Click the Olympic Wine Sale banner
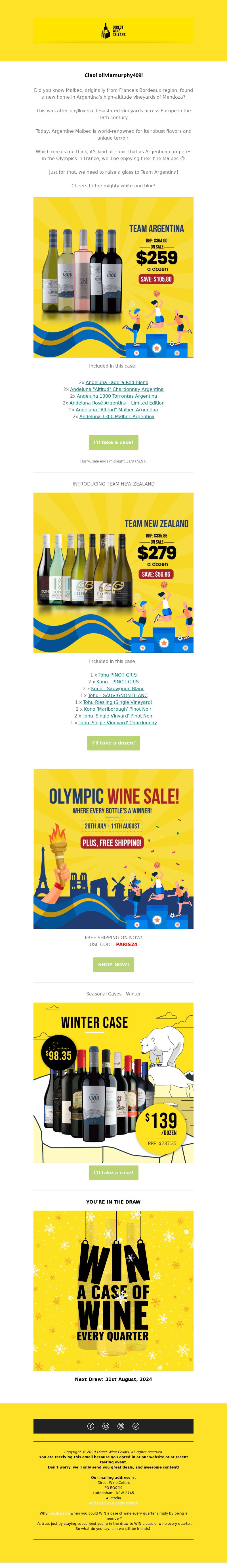 tap(113, 849)
